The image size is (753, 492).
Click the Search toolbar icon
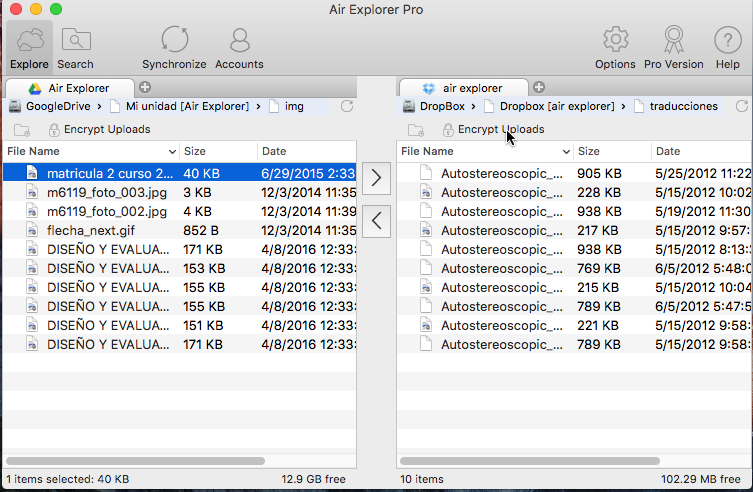point(75,48)
